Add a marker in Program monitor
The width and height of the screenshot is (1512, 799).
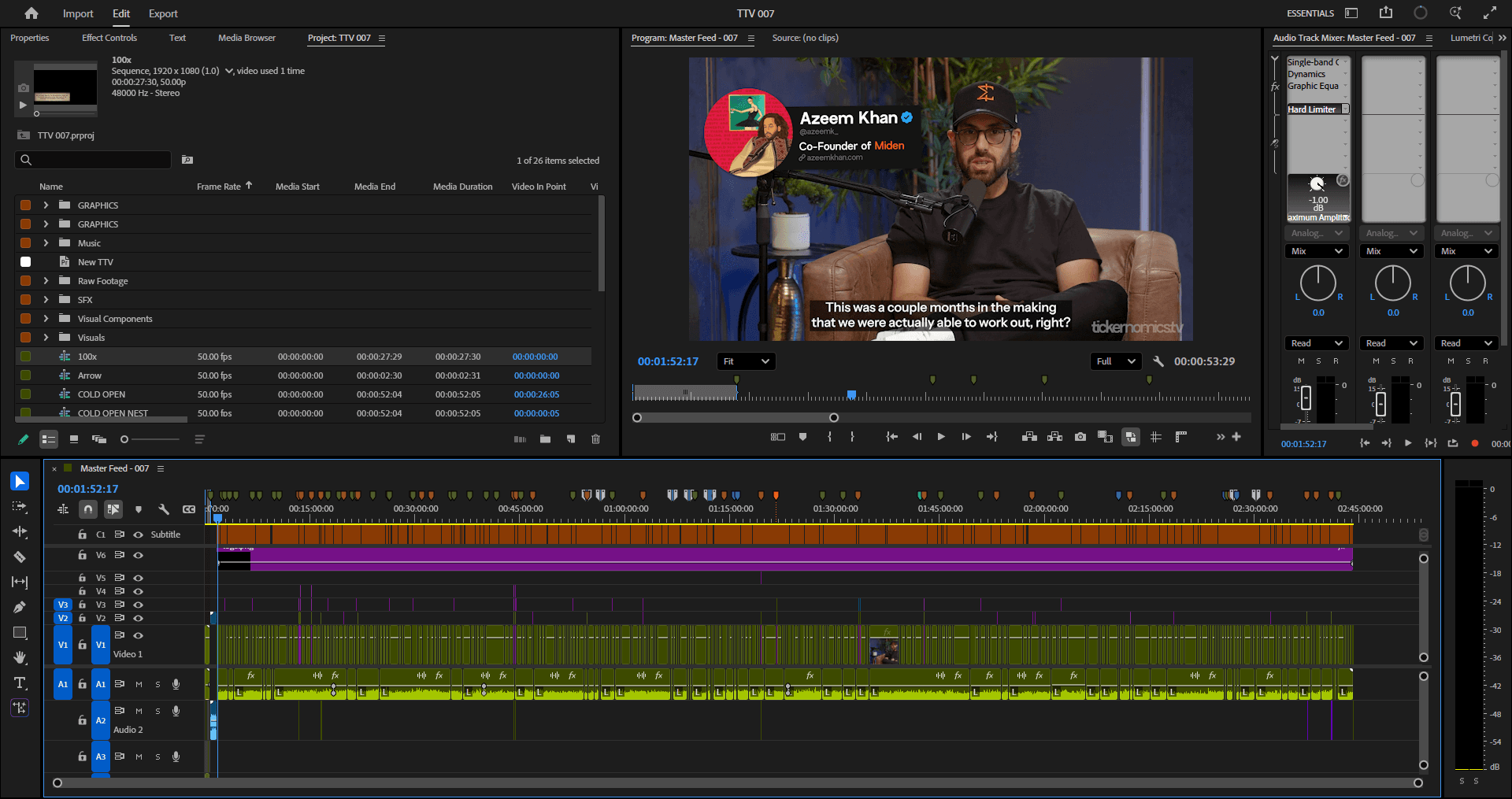(802, 437)
